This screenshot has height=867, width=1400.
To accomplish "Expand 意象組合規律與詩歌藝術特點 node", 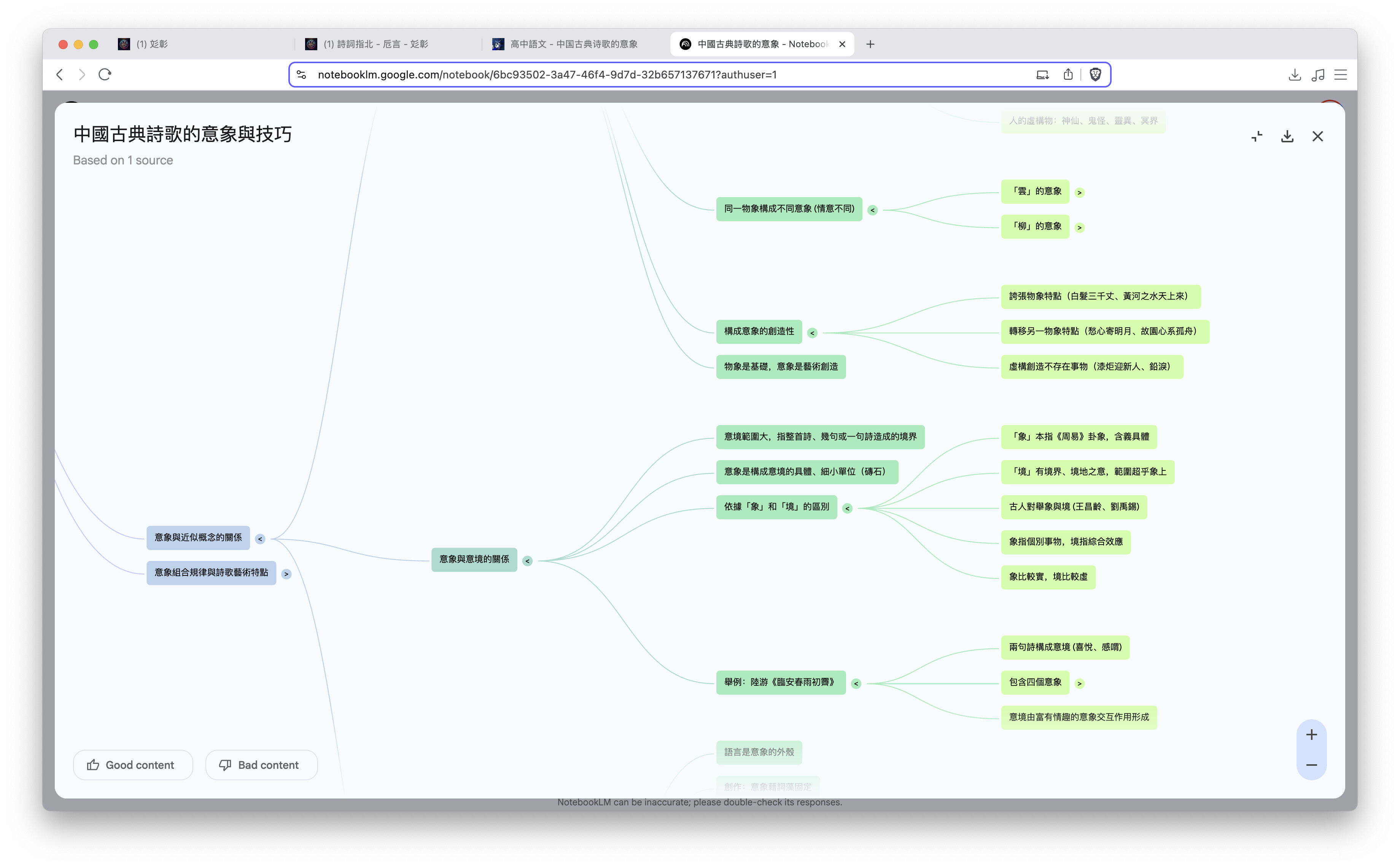I will coord(286,574).
